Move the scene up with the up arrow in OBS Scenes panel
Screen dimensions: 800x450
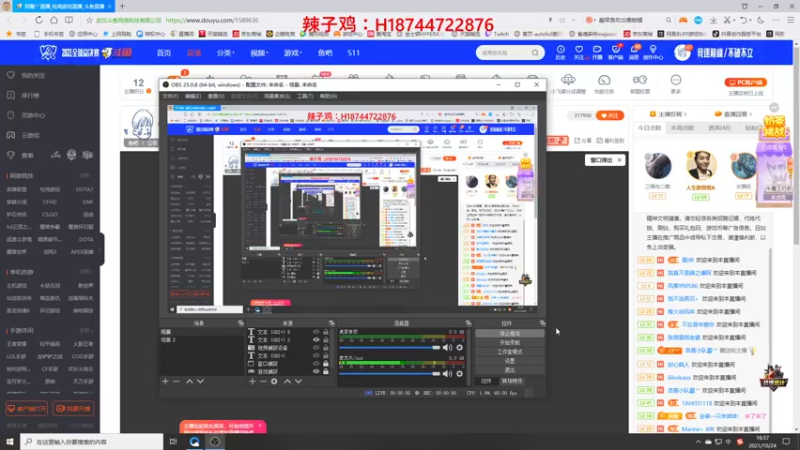pos(189,381)
